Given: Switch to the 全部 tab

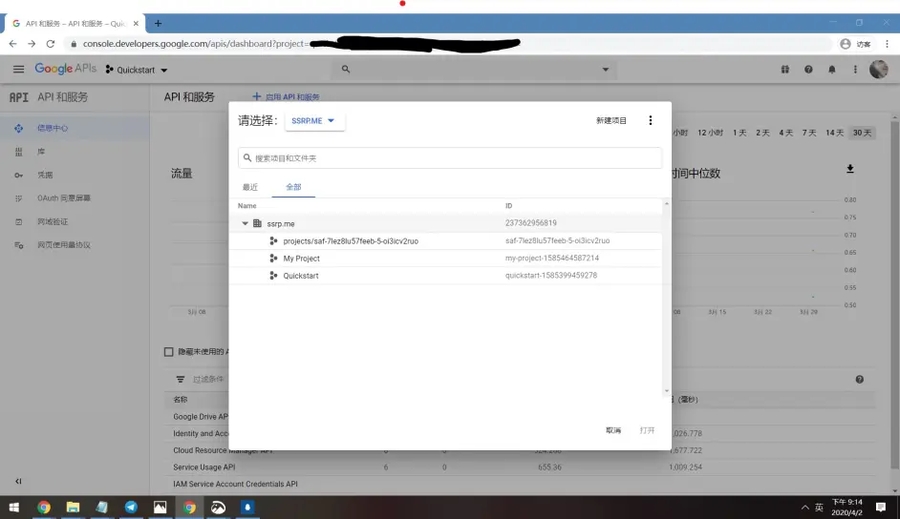Looking at the screenshot, I should [x=293, y=188].
